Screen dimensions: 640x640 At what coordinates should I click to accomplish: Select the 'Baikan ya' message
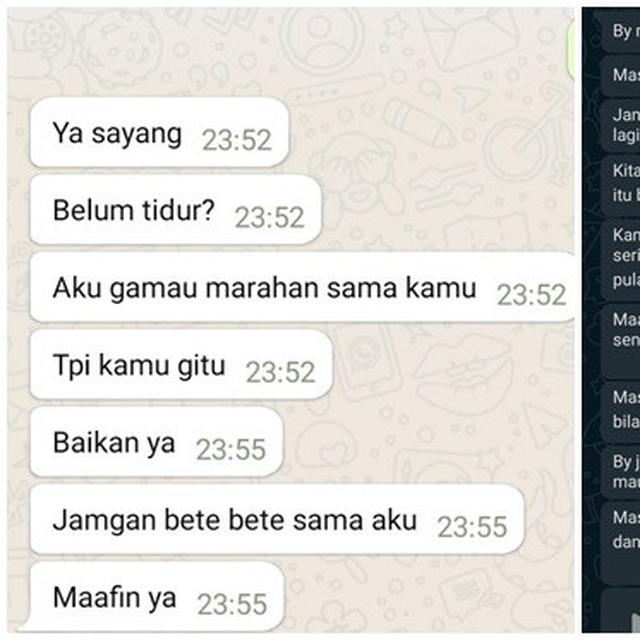coord(157,442)
